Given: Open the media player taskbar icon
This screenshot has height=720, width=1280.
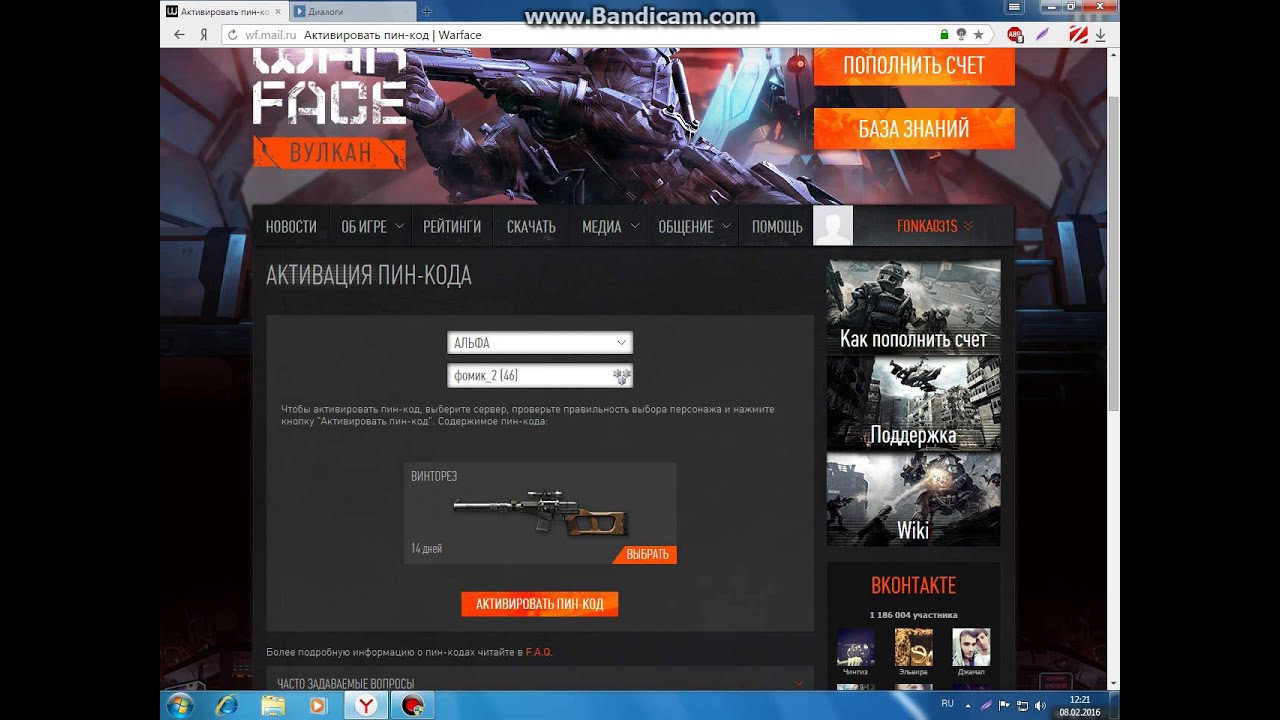Looking at the screenshot, I should 318,705.
